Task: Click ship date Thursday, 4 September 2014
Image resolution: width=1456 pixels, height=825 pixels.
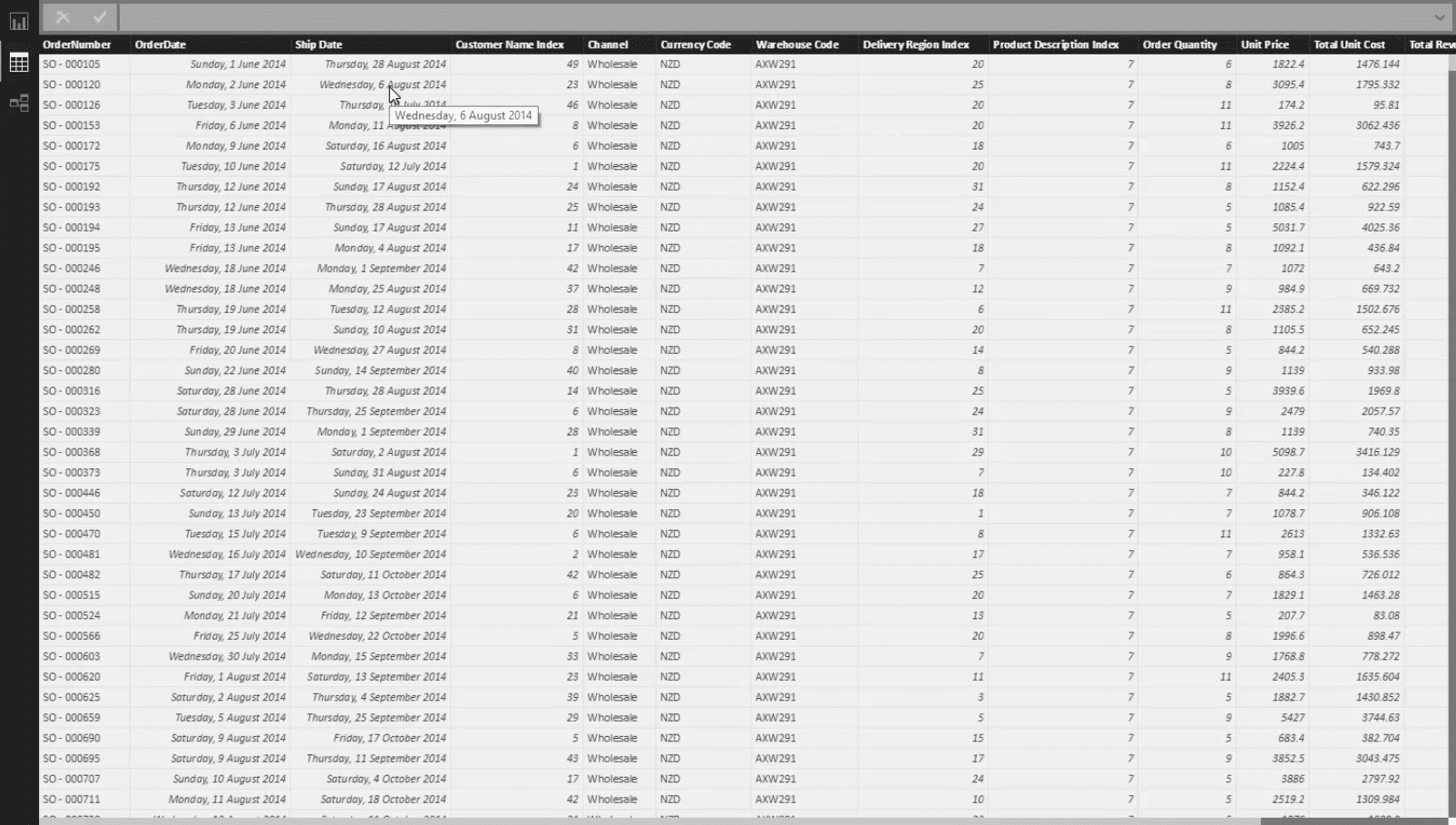Action: 379,697
